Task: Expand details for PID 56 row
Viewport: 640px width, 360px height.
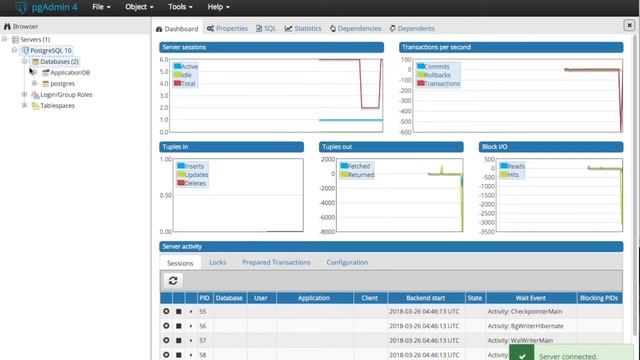Action: [191, 326]
